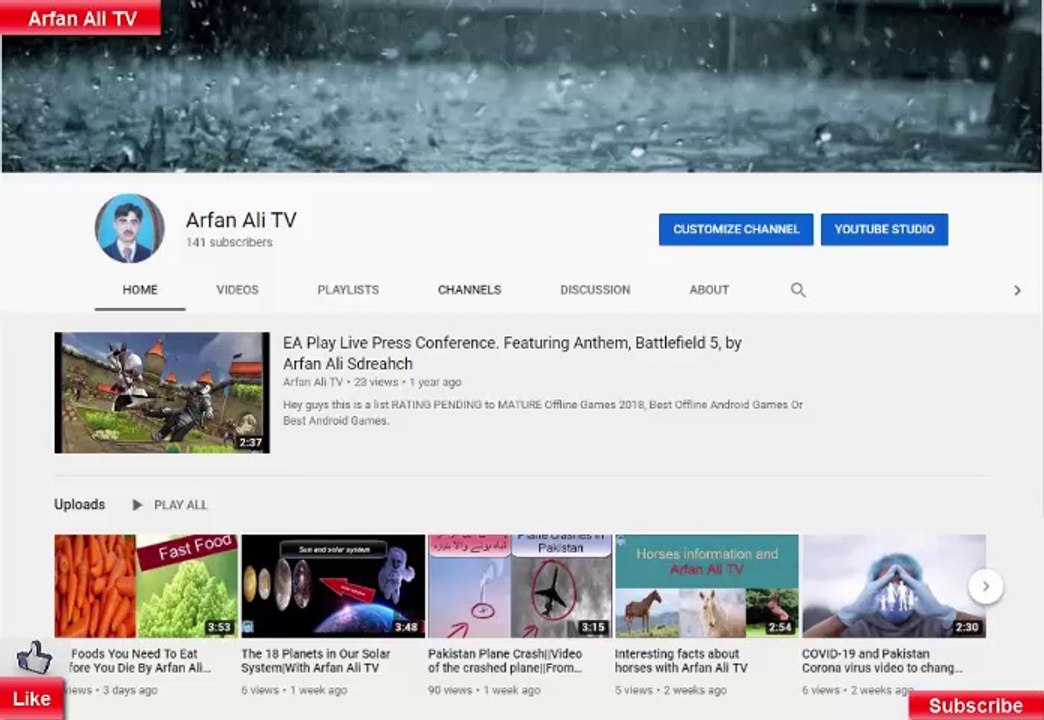Click the Play All triangle icon
Image resolution: width=1044 pixels, height=720 pixels.
click(x=137, y=505)
